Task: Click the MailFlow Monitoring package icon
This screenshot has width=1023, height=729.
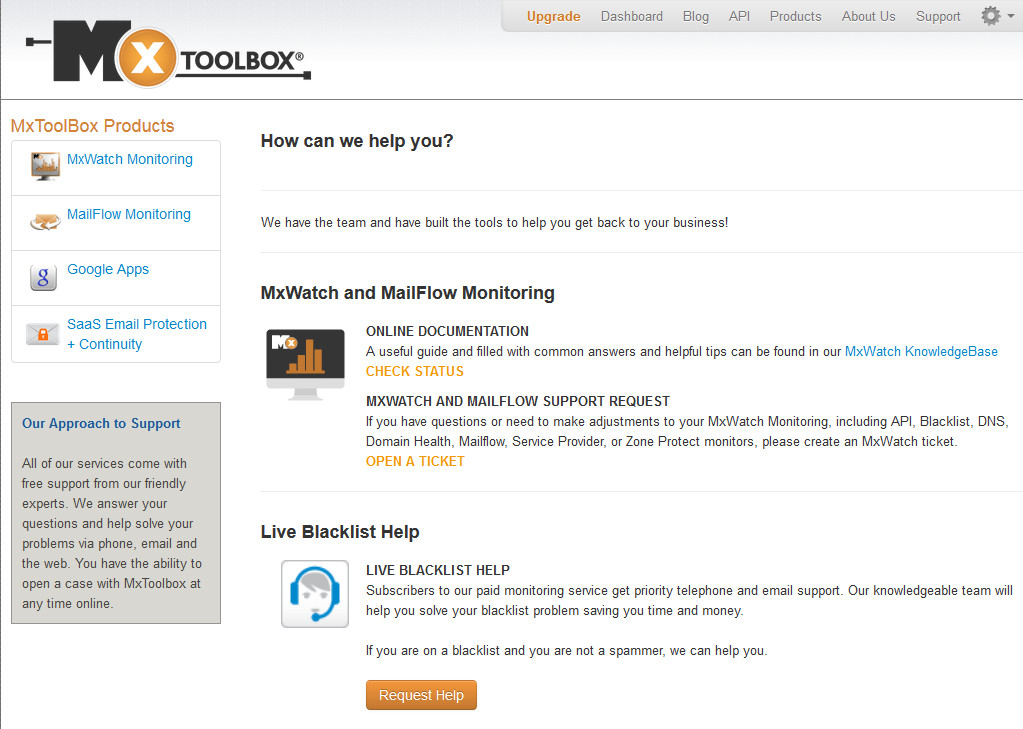Action: pos(44,220)
